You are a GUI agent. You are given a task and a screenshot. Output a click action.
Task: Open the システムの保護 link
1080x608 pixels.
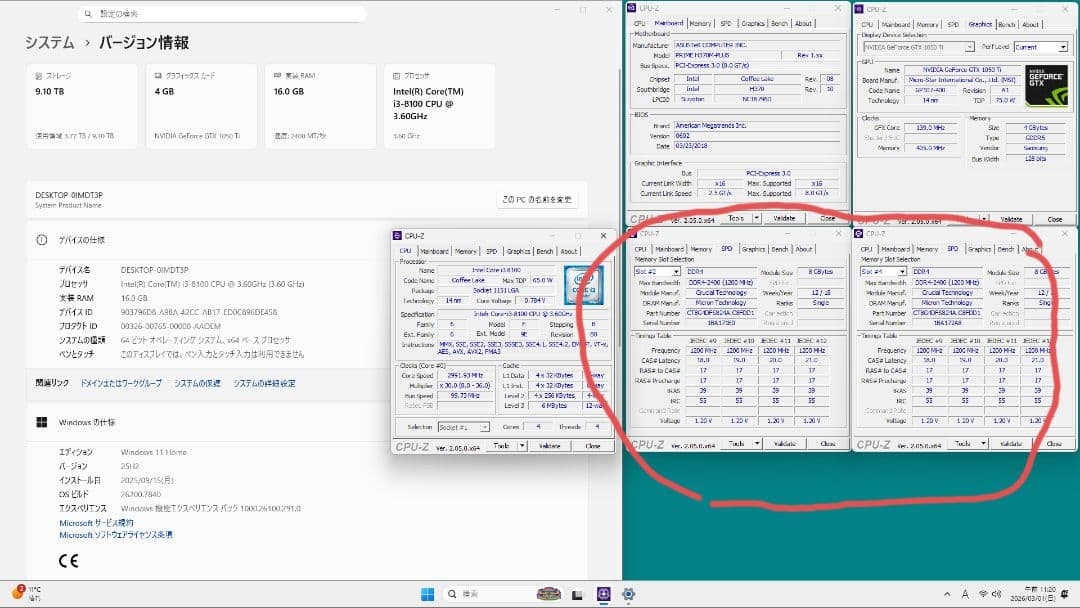click(197, 384)
